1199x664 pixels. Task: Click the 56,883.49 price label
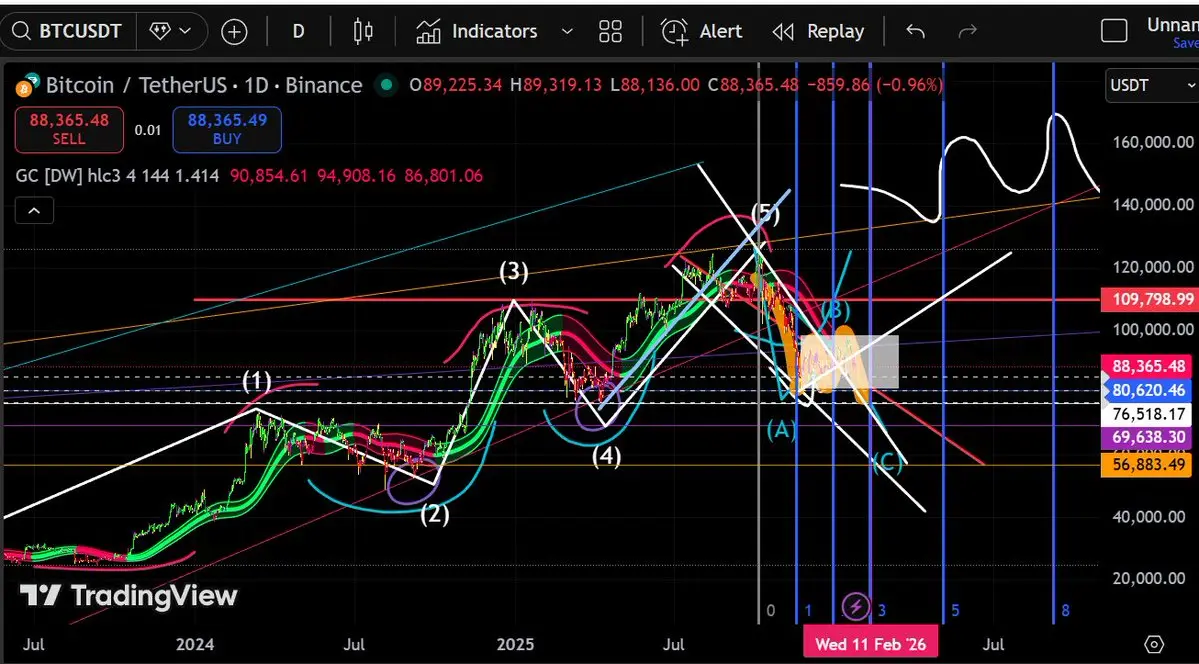point(1148,464)
